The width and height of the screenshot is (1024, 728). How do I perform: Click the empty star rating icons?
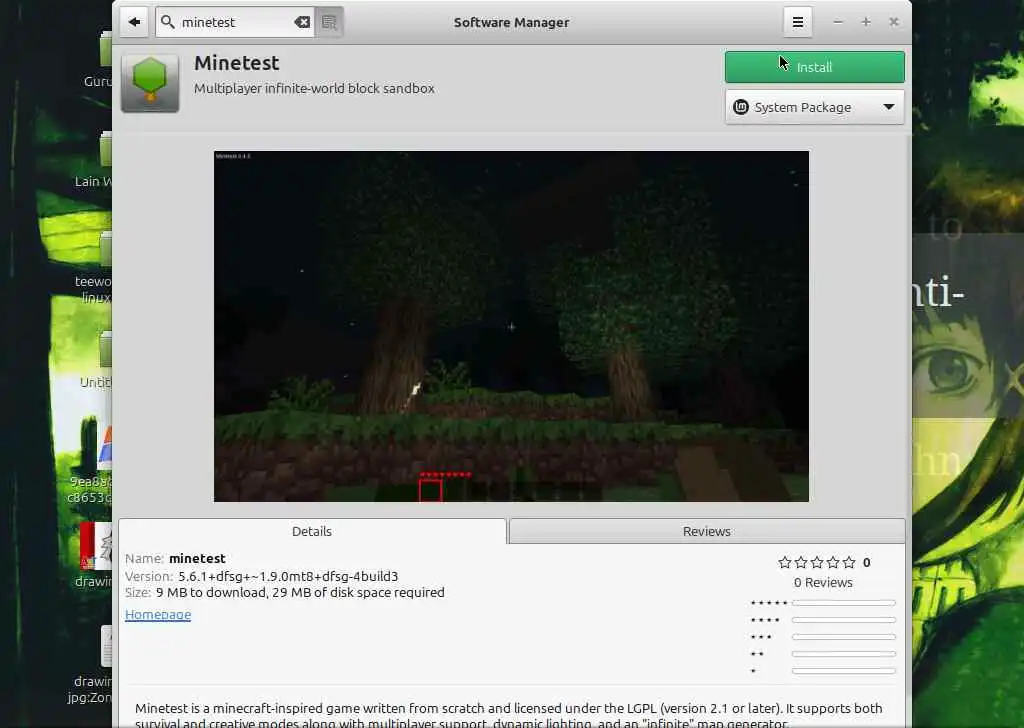[x=816, y=562]
